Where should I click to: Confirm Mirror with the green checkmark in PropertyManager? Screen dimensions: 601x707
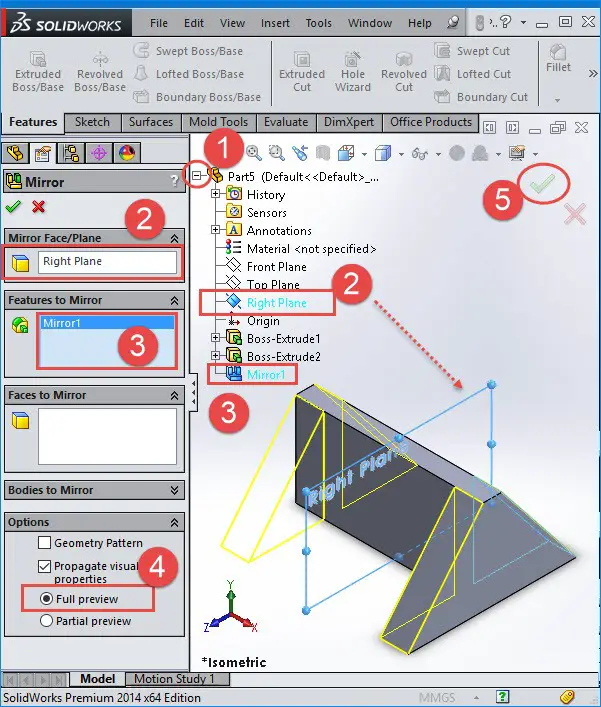point(13,207)
